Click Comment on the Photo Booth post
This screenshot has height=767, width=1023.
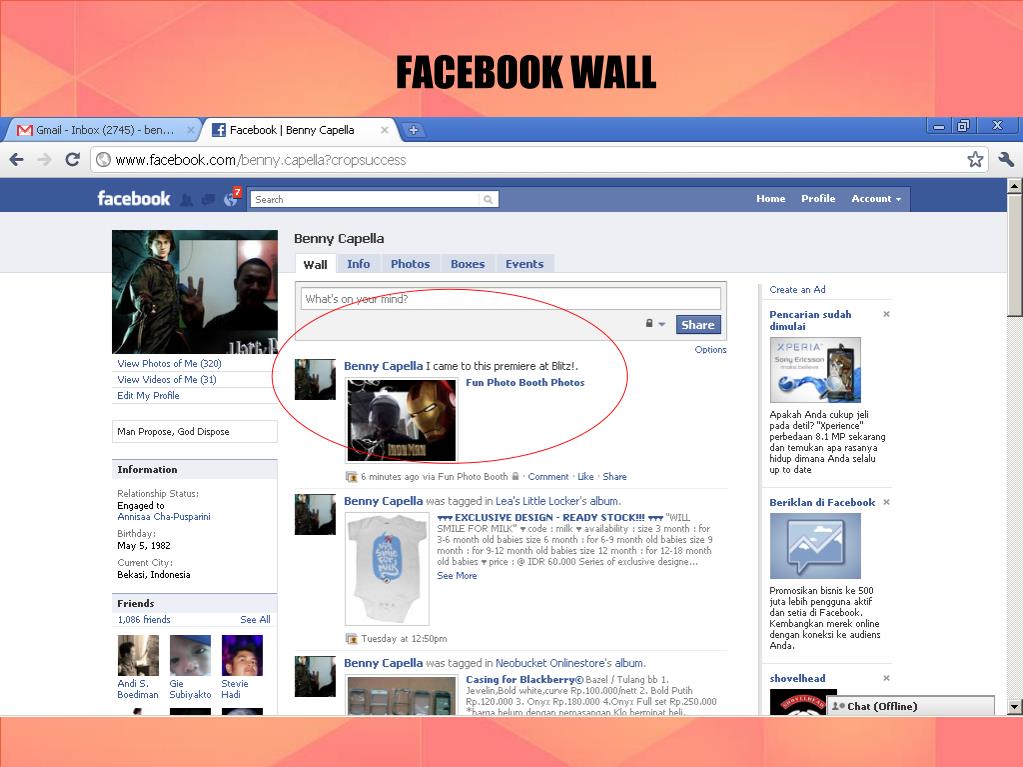click(548, 477)
